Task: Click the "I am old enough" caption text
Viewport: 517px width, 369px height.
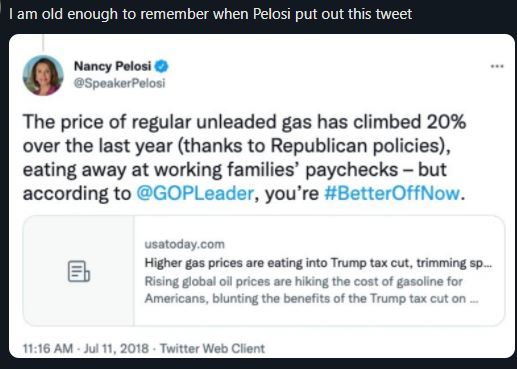Action: coord(210,14)
